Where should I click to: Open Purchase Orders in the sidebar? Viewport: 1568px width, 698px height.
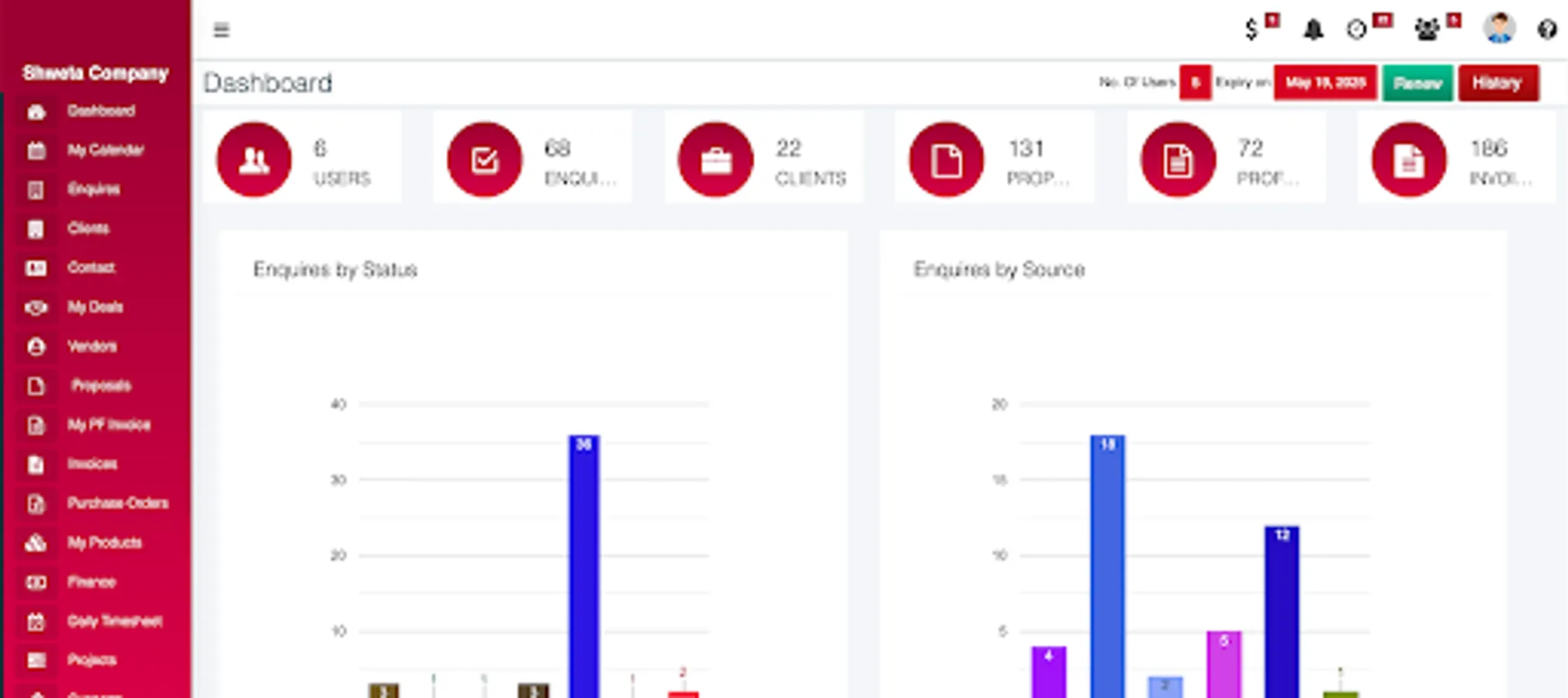pos(118,503)
